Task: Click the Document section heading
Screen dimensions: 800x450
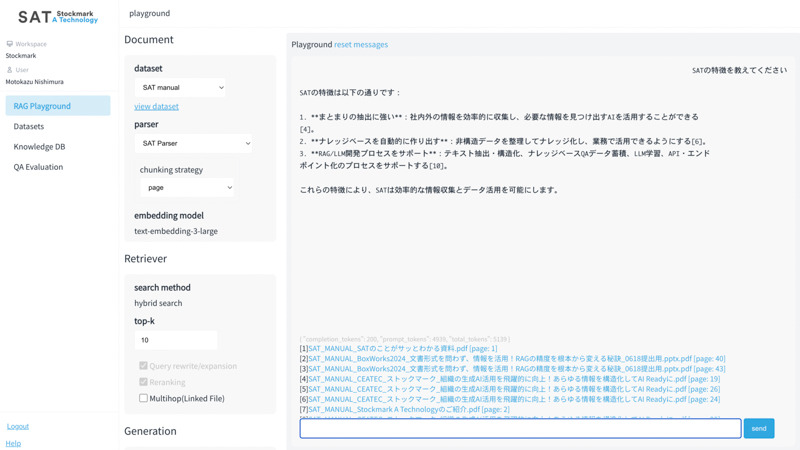Action: 149,39
